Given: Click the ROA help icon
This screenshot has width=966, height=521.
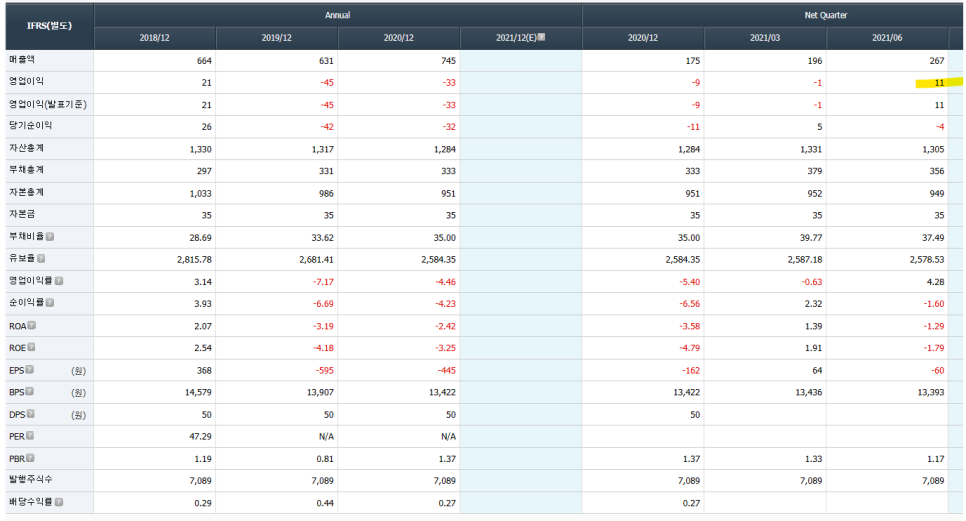Looking at the screenshot, I should click(31, 325).
